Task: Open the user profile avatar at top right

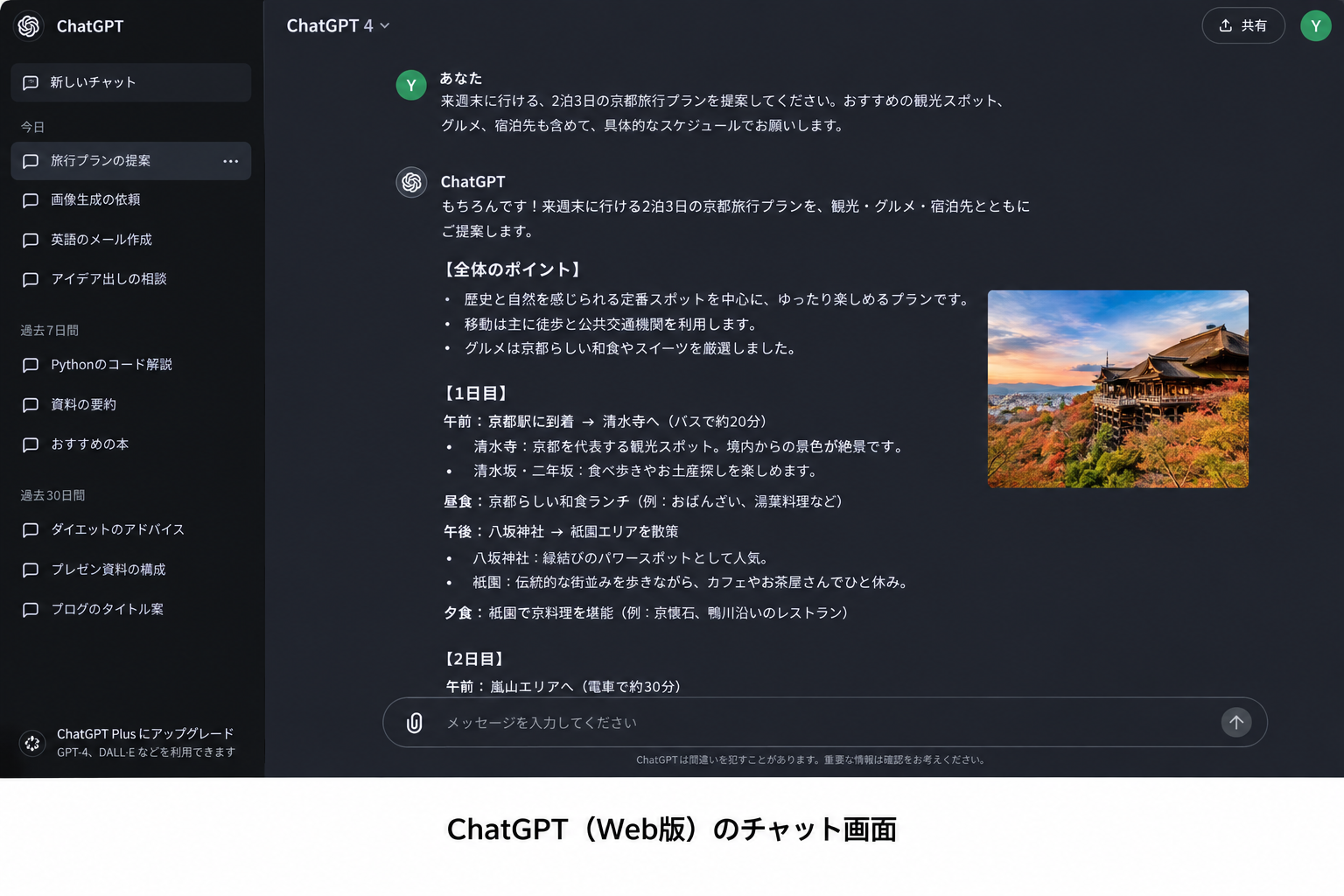Action: point(1316,26)
